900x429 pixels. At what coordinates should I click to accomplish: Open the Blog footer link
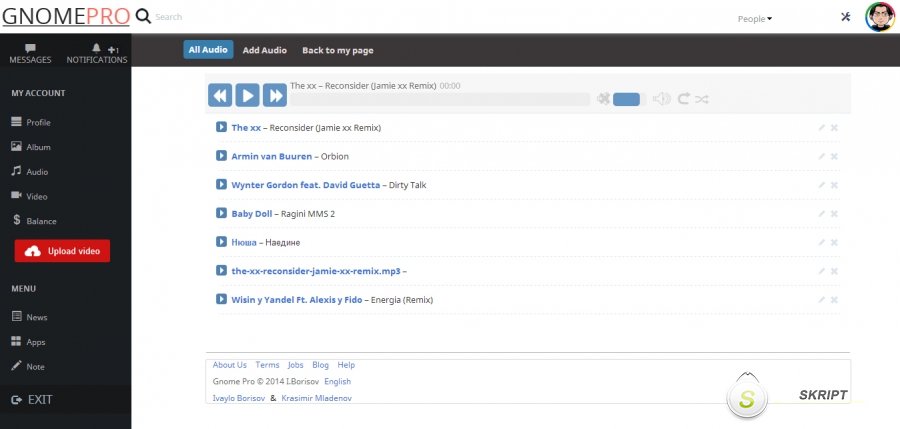320,365
